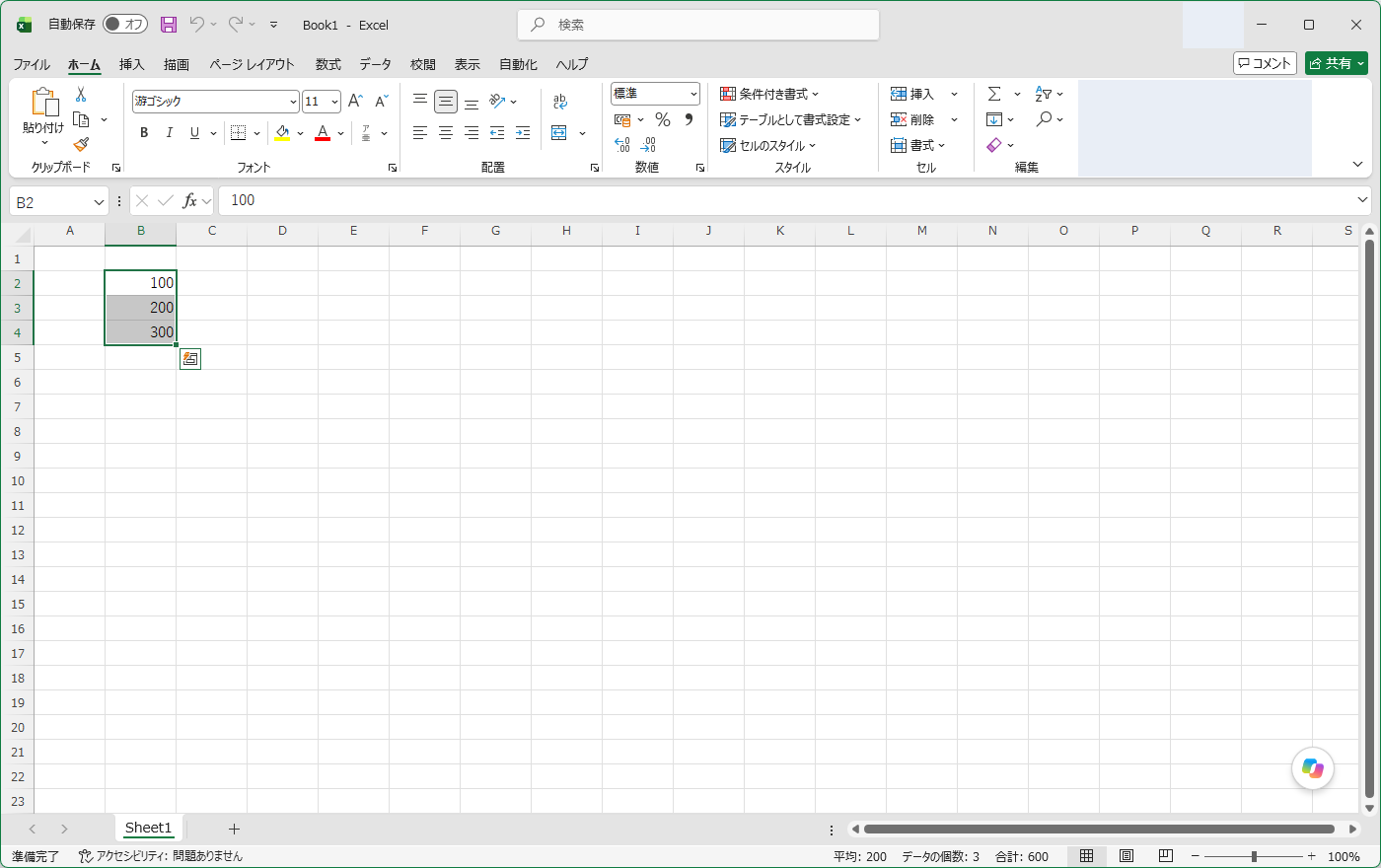Click the 共有 share button
1381x868 pixels.
coord(1337,63)
